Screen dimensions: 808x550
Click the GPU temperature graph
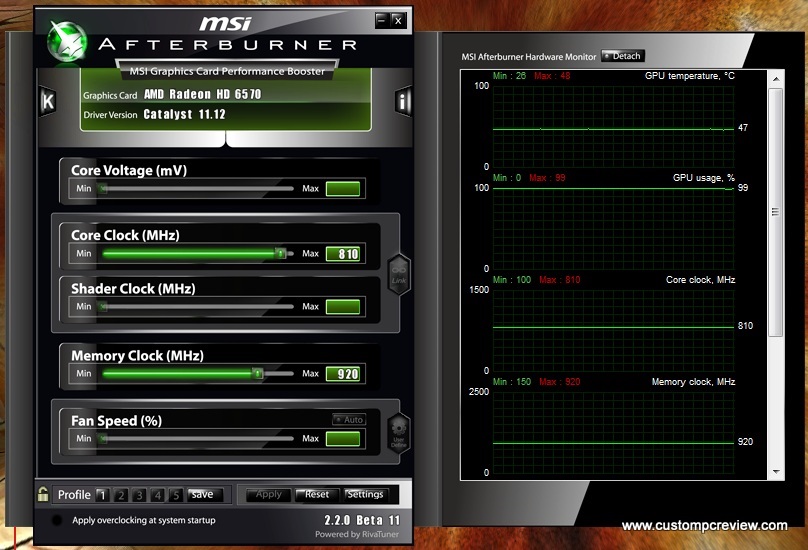point(613,127)
